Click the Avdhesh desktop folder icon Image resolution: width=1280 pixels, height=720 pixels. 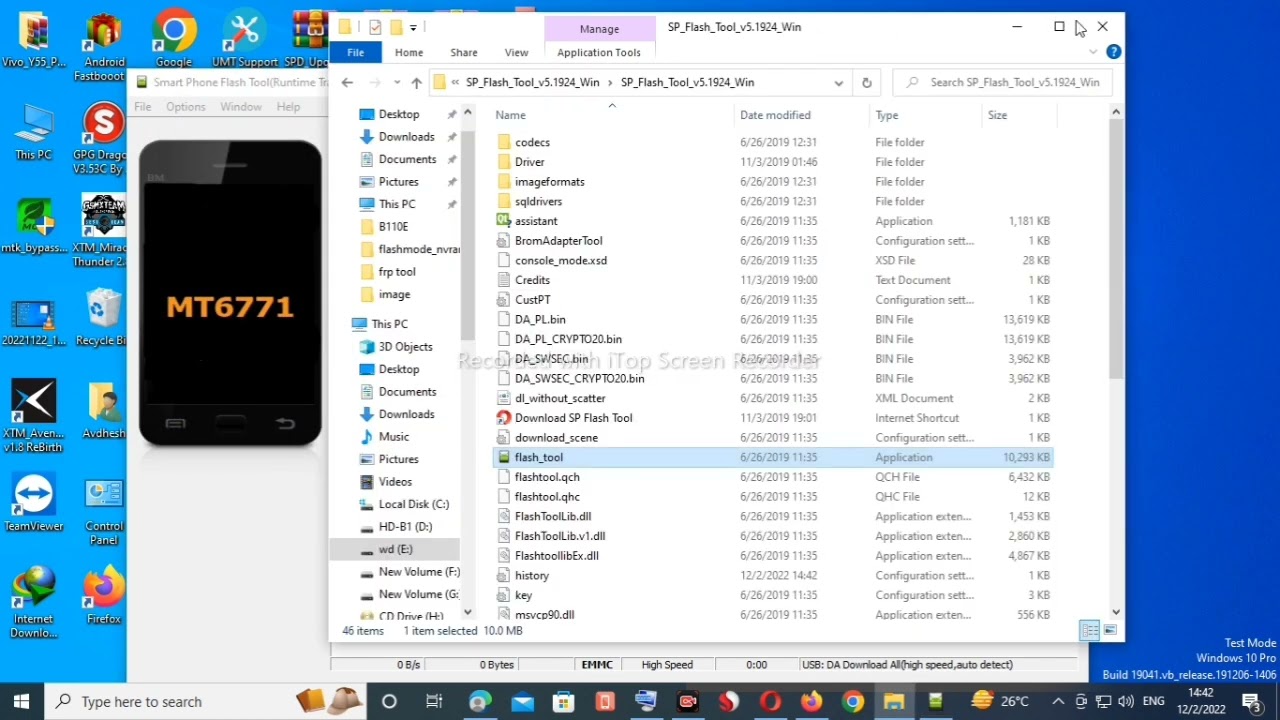pyautogui.click(x=104, y=410)
